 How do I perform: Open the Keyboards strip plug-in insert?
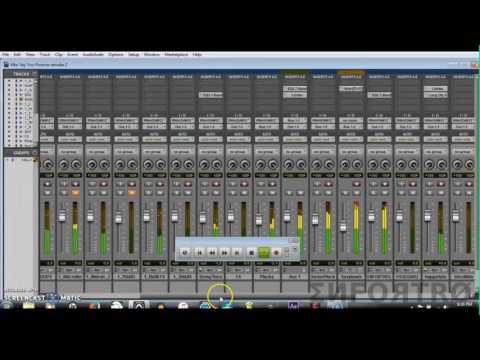[x=351, y=89]
